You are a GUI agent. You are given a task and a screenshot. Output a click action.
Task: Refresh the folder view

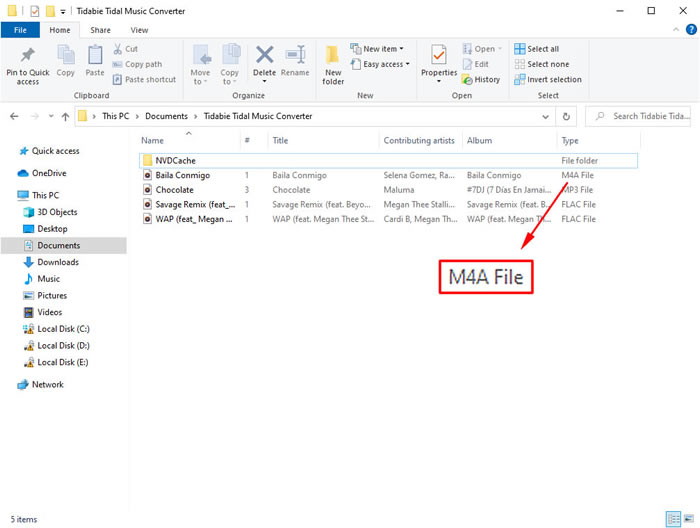click(x=566, y=116)
